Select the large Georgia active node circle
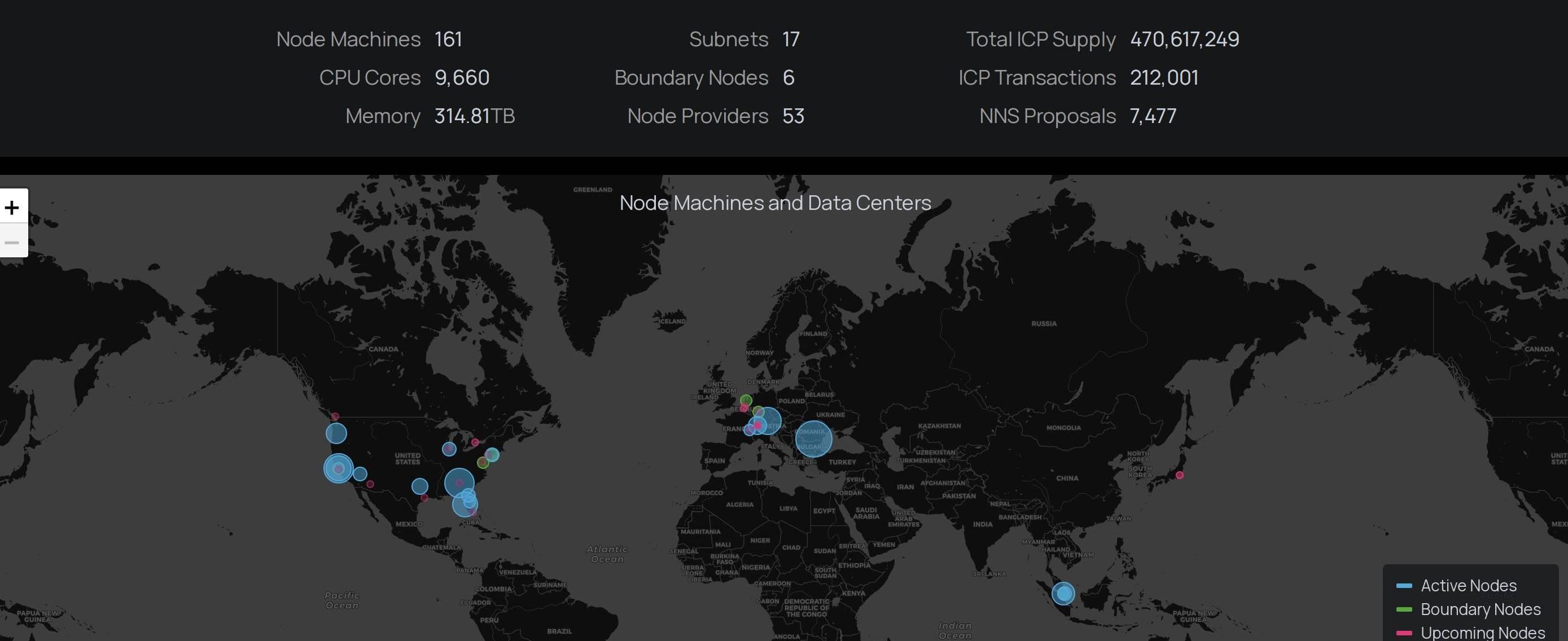 (459, 483)
